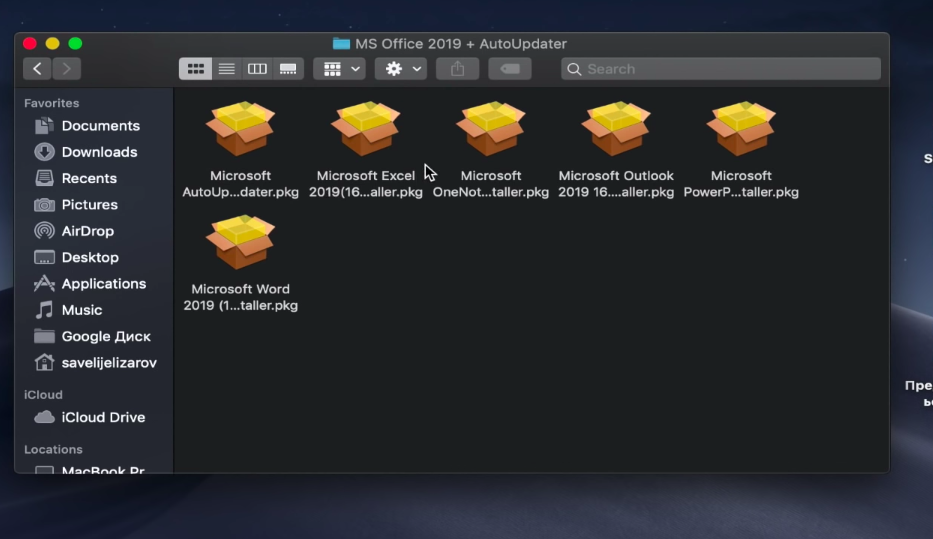This screenshot has height=539, width=933.
Task: Click the window title folder icon
Action: (341, 43)
